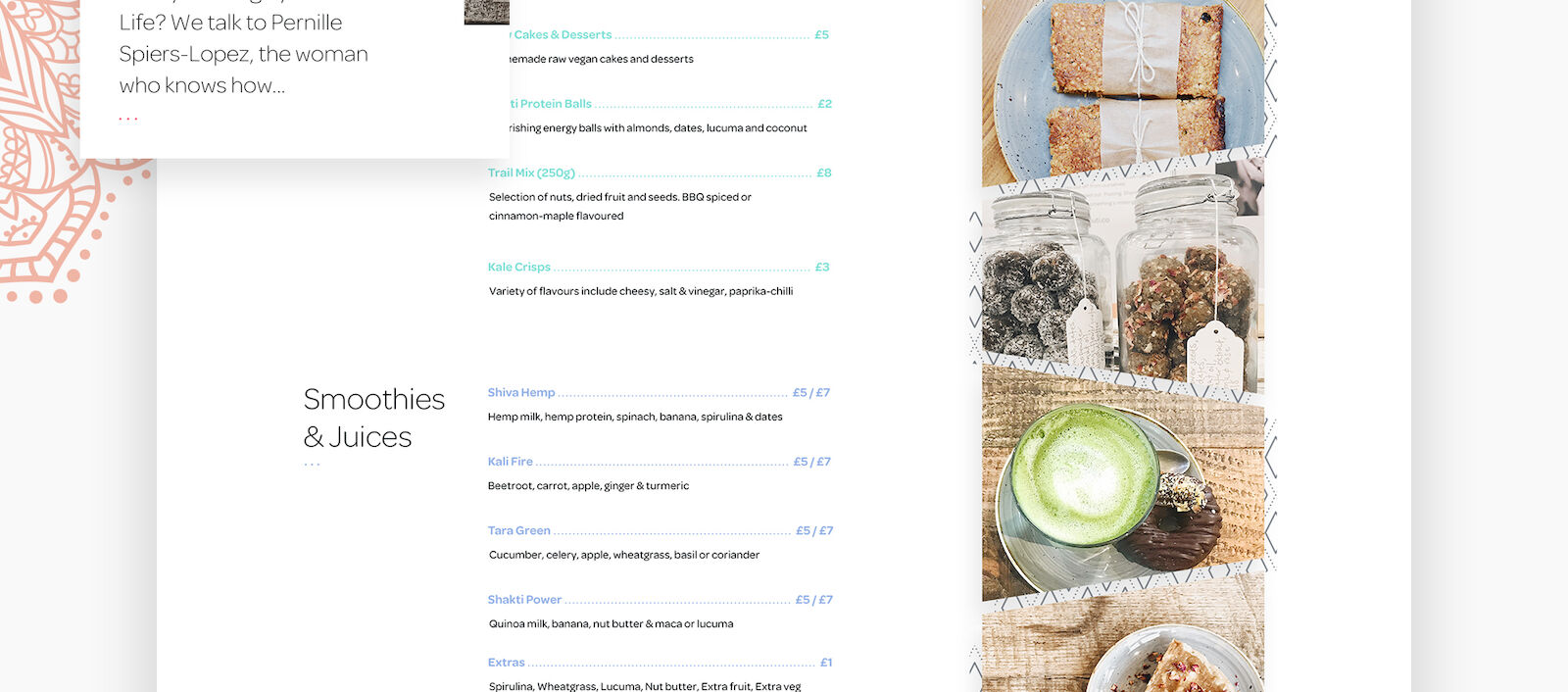1568x692 pixels.
Task: Click the green matcha latte photo
Action: coord(1123,482)
